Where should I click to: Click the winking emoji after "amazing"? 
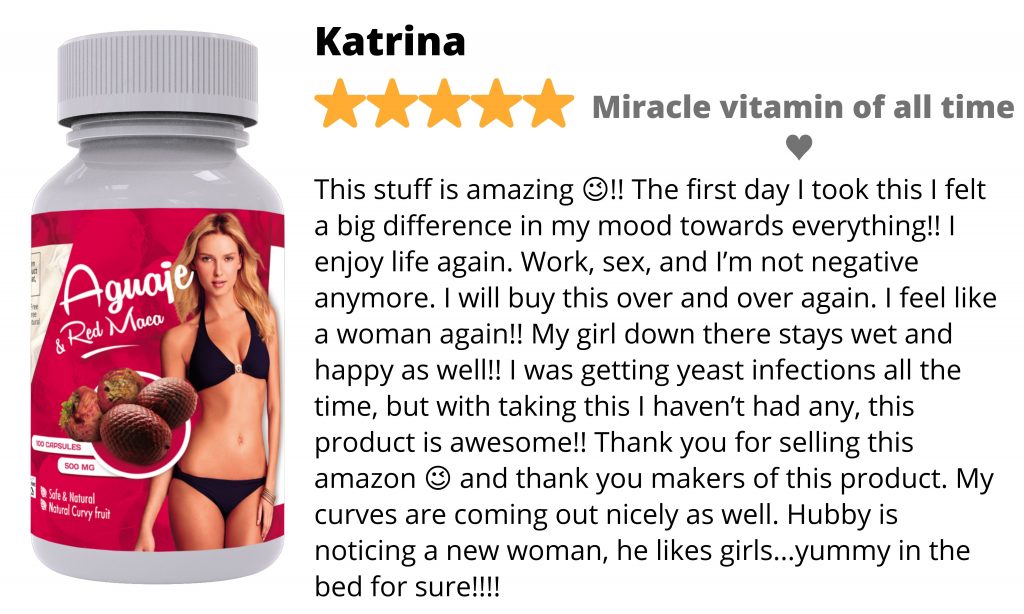(x=596, y=190)
